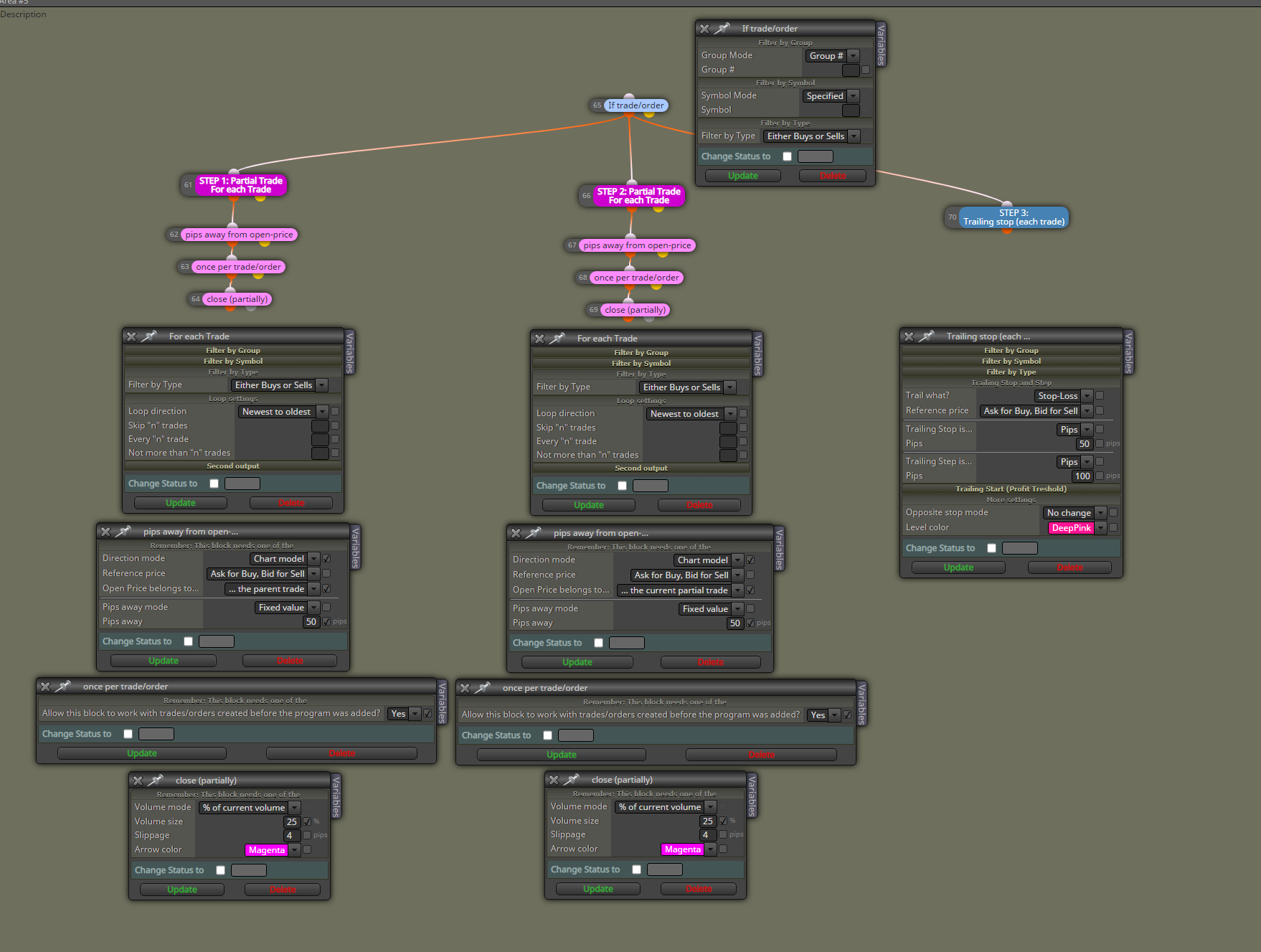Expand 'Trailing Start (Profit Treshold)' section

1011,489
